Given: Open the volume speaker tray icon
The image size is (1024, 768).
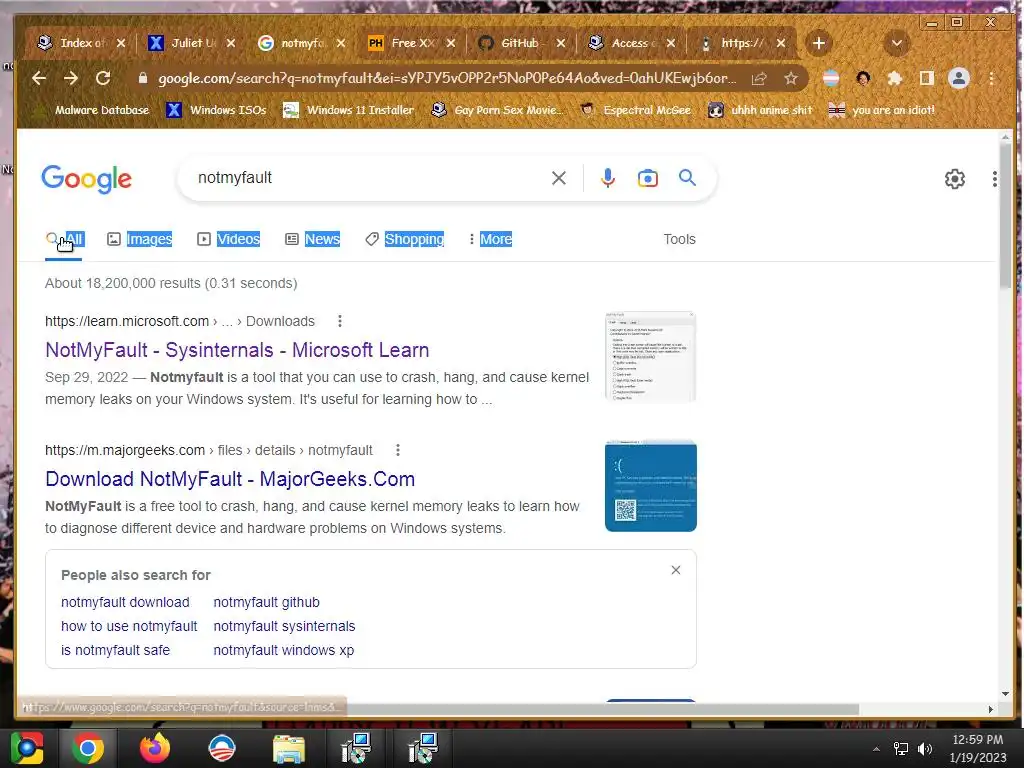Looking at the screenshot, I should [x=924, y=749].
